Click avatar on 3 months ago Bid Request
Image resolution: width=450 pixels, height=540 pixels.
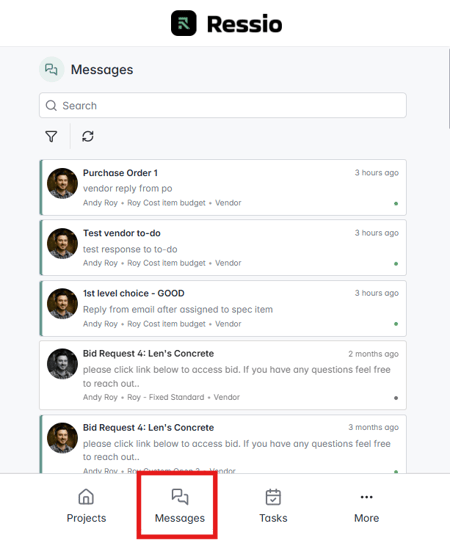coord(62,438)
